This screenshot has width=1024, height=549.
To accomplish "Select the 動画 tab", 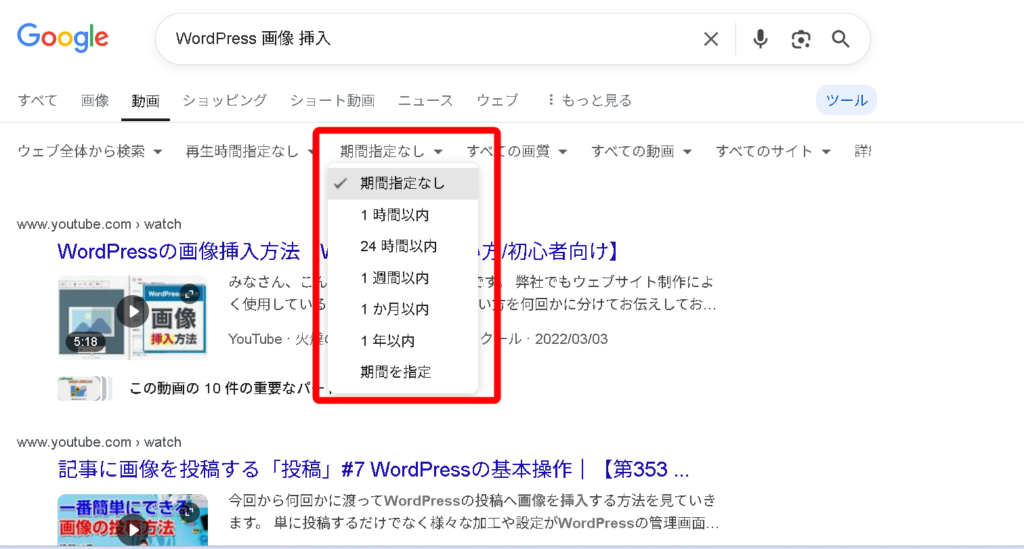I will pyautogui.click(x=145, y=101).
